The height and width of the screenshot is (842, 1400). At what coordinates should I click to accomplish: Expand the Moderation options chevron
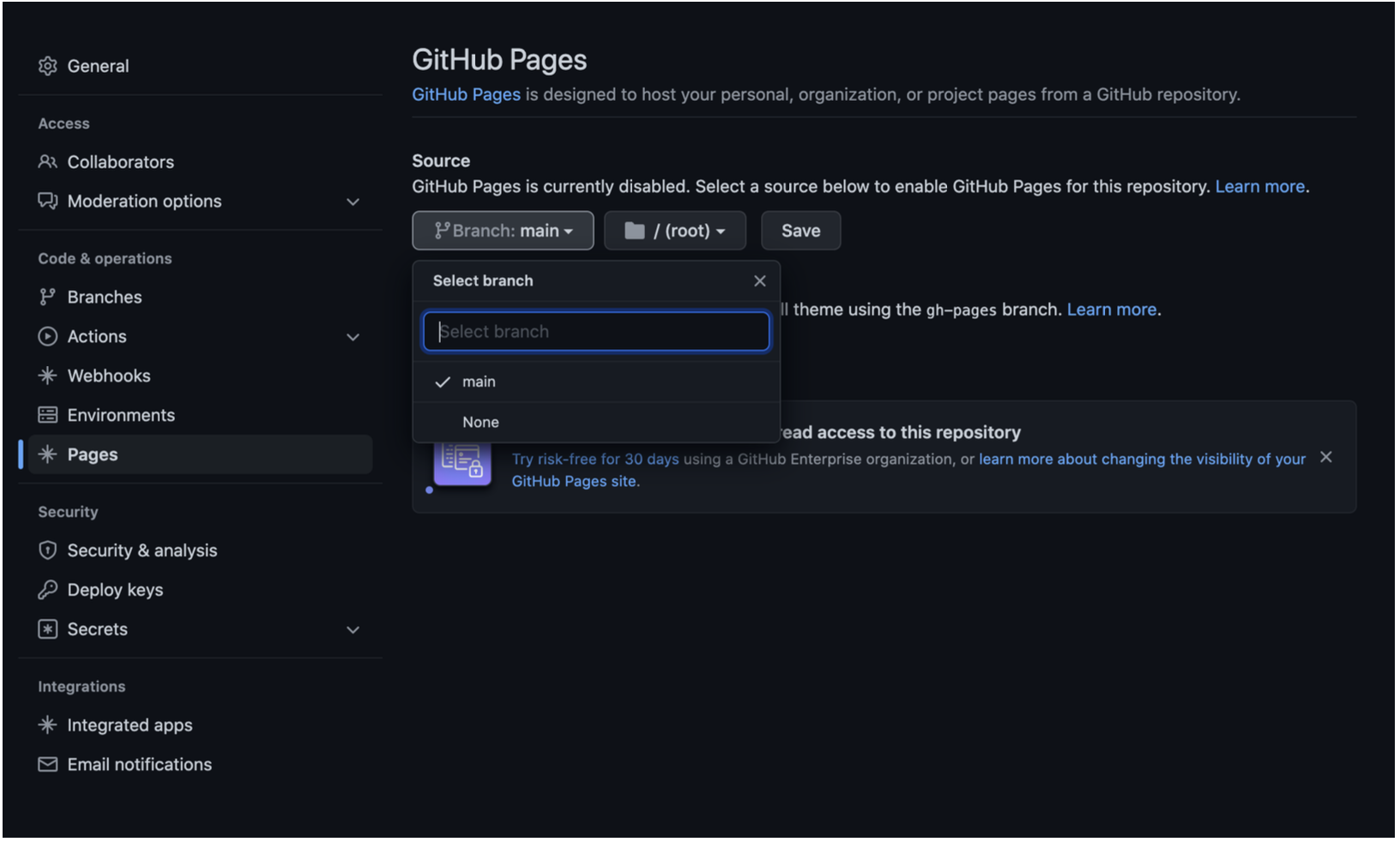pyautogui.click(x=353, y=202)
